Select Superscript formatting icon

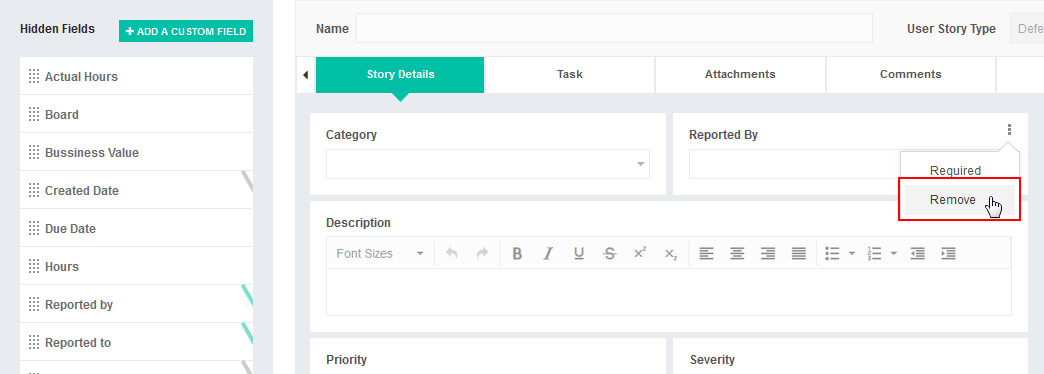click(640, 253)
